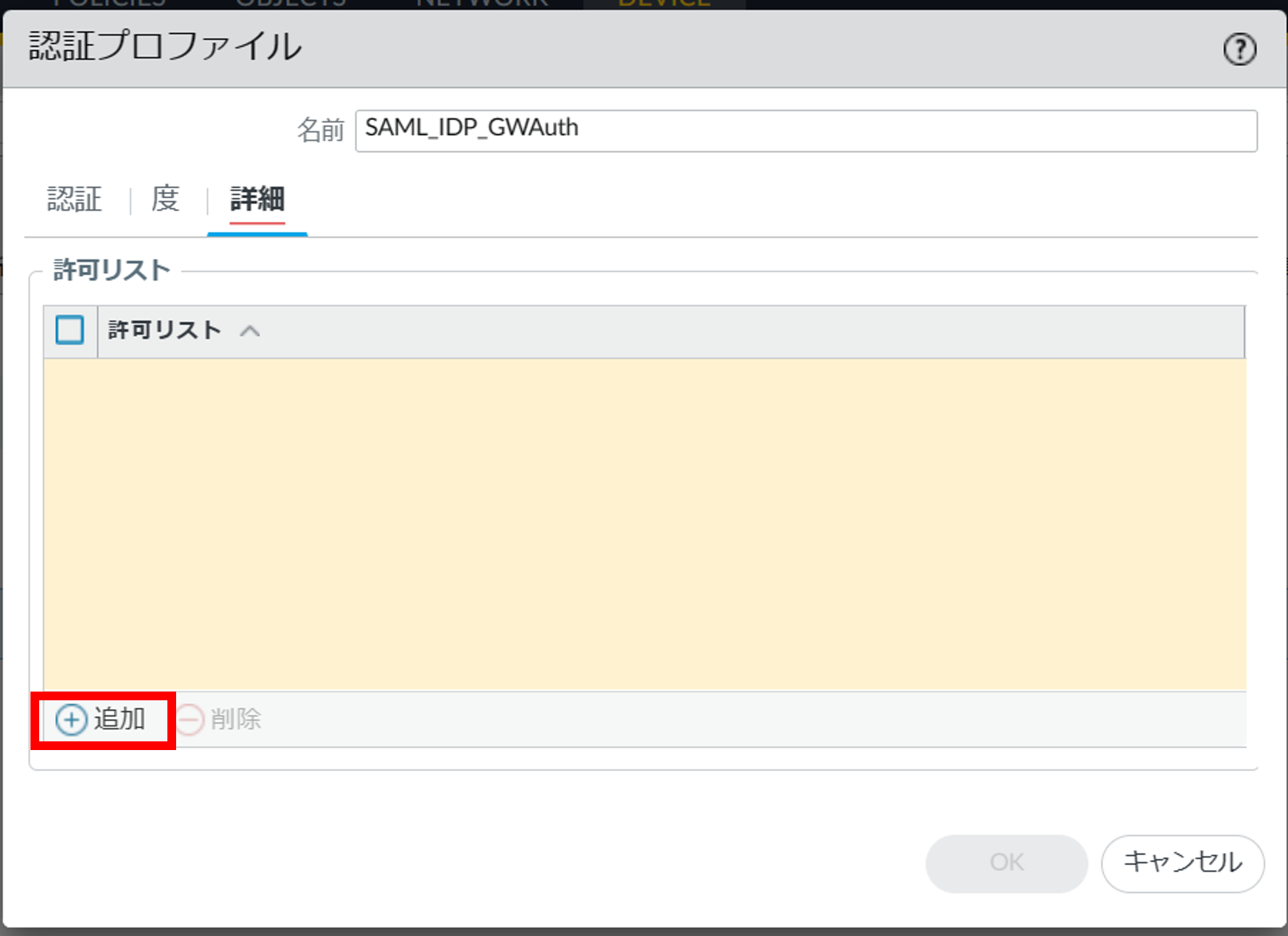1288x936 pixels.
Task: Click the OBJECTS tab behind the dialog
Action: click(x=290, y=4)
